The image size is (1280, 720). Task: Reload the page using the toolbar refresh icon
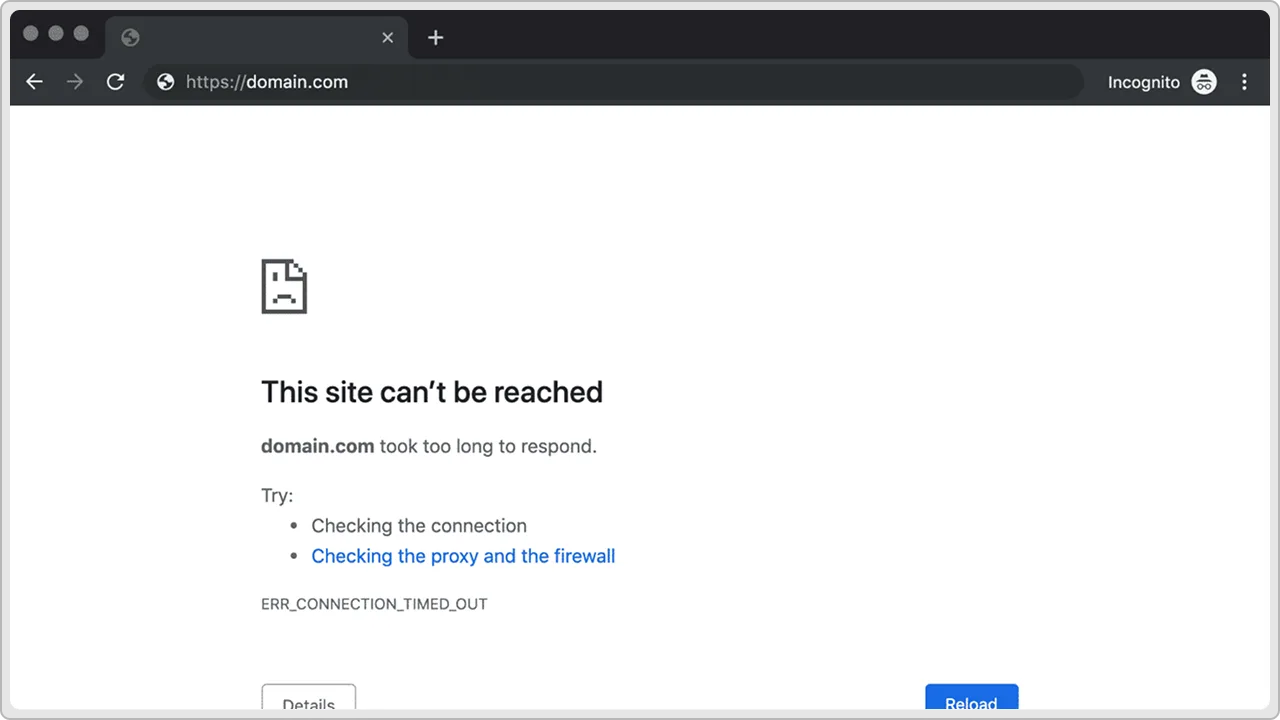point(116,82)
